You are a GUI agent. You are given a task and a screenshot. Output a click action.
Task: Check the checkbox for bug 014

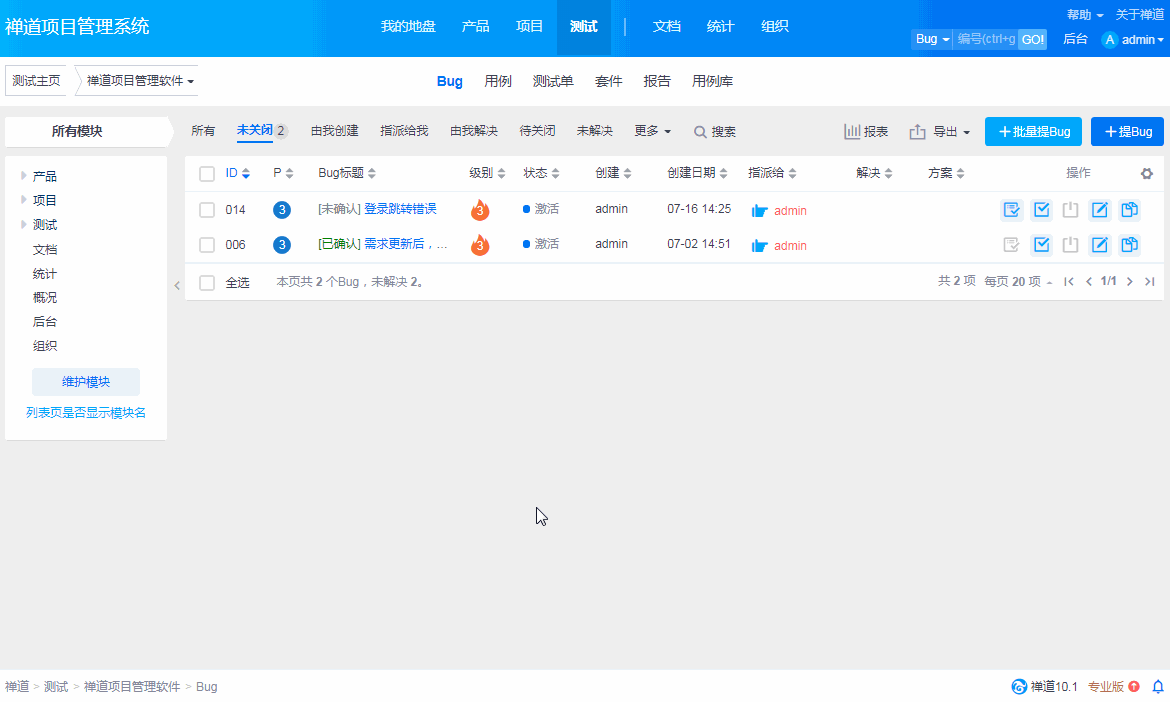207,210
